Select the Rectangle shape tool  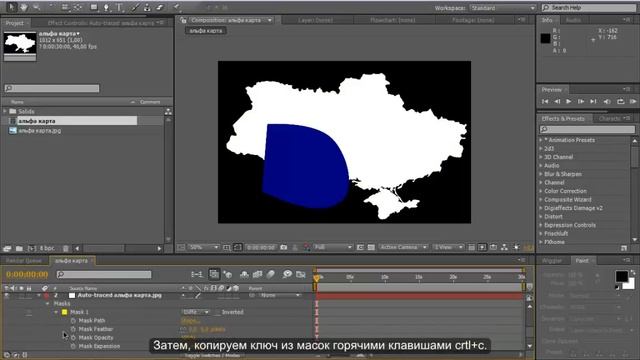[x=94, y=7]
